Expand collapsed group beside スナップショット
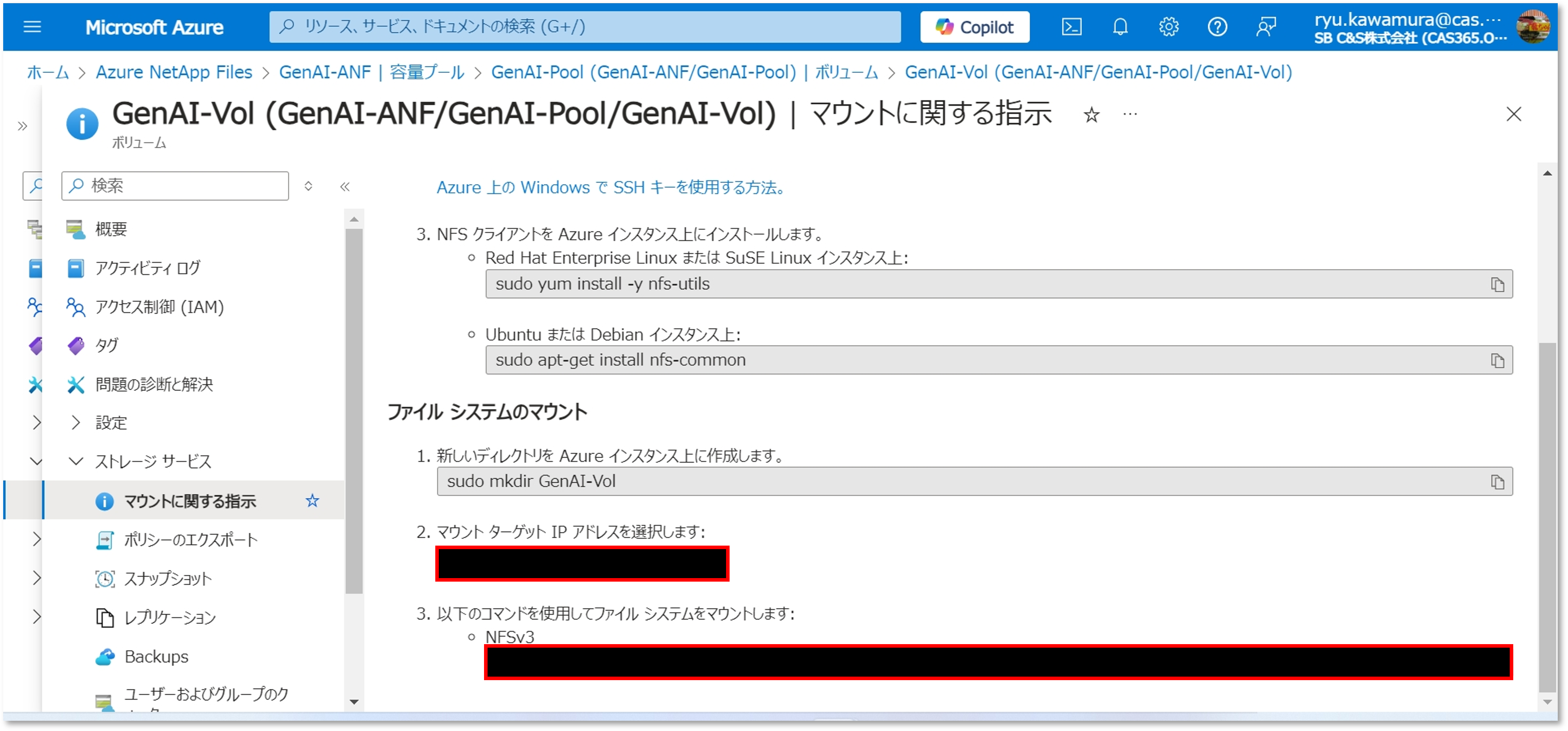Screen dimensions: 1568x731 36,578
